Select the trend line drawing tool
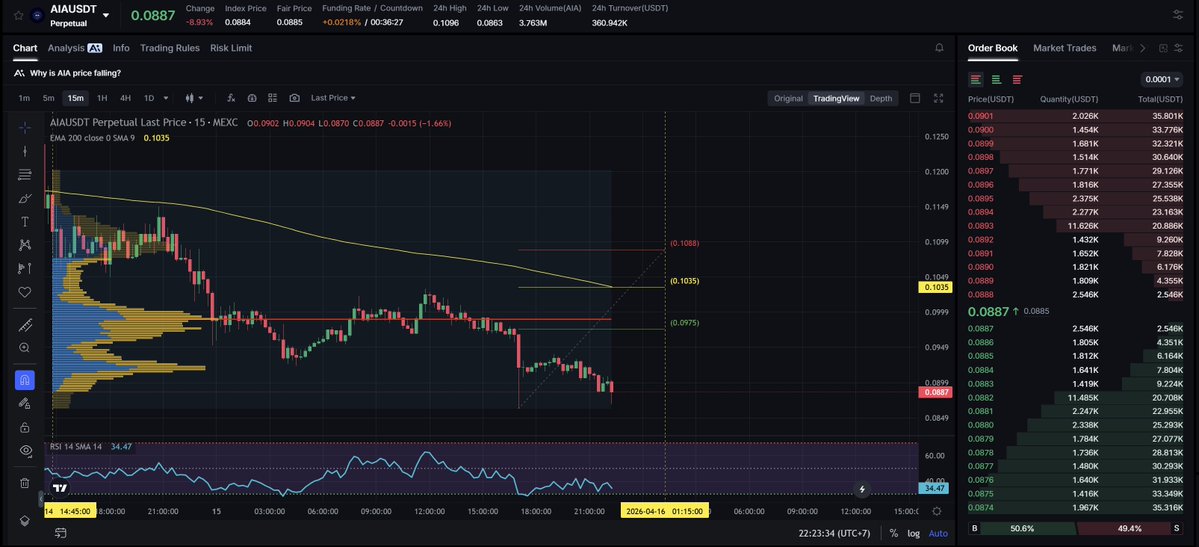Screen dimensions: 1199x547 coord(24,151)
